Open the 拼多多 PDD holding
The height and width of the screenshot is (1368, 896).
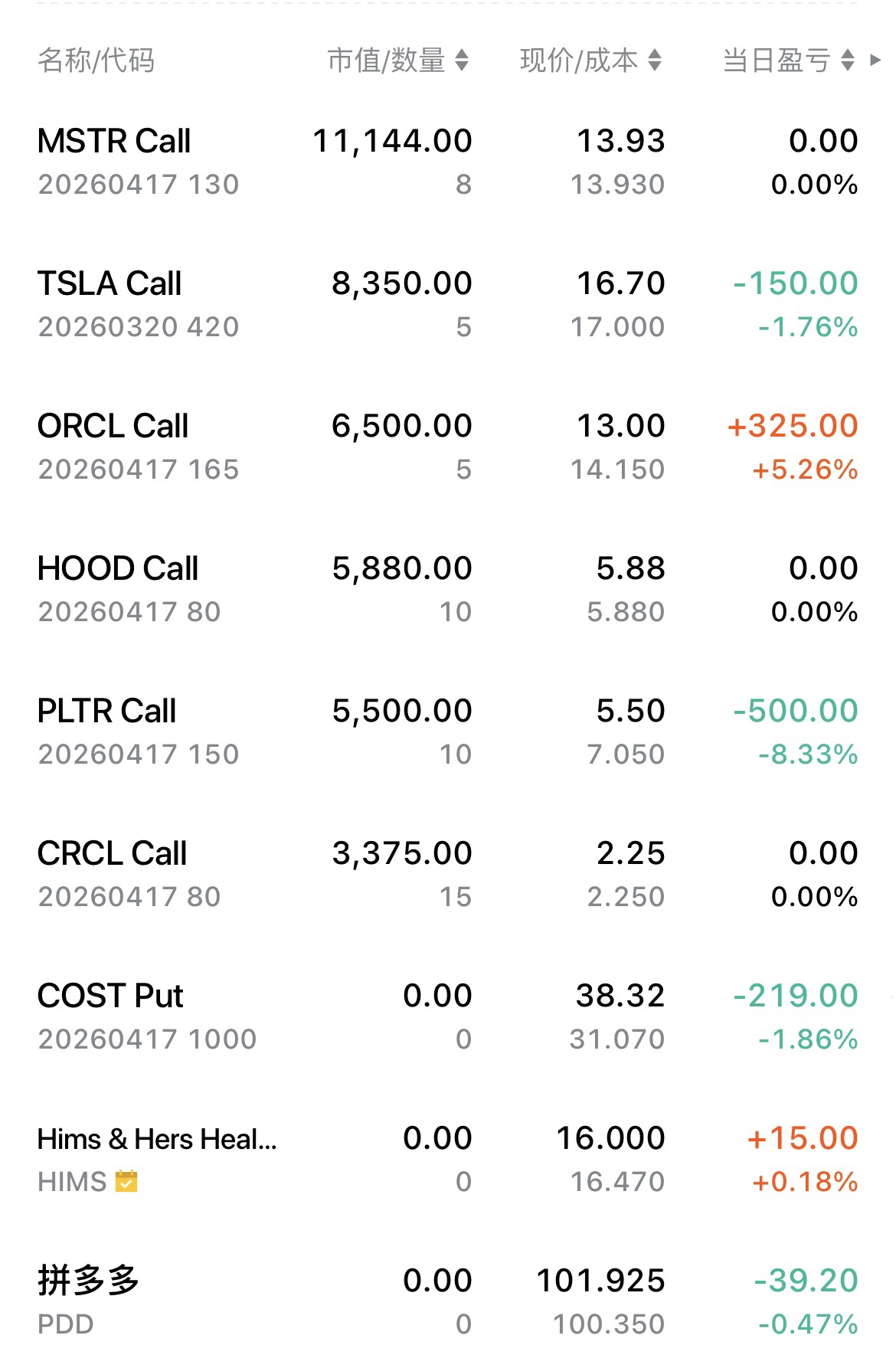point(88,1281)
